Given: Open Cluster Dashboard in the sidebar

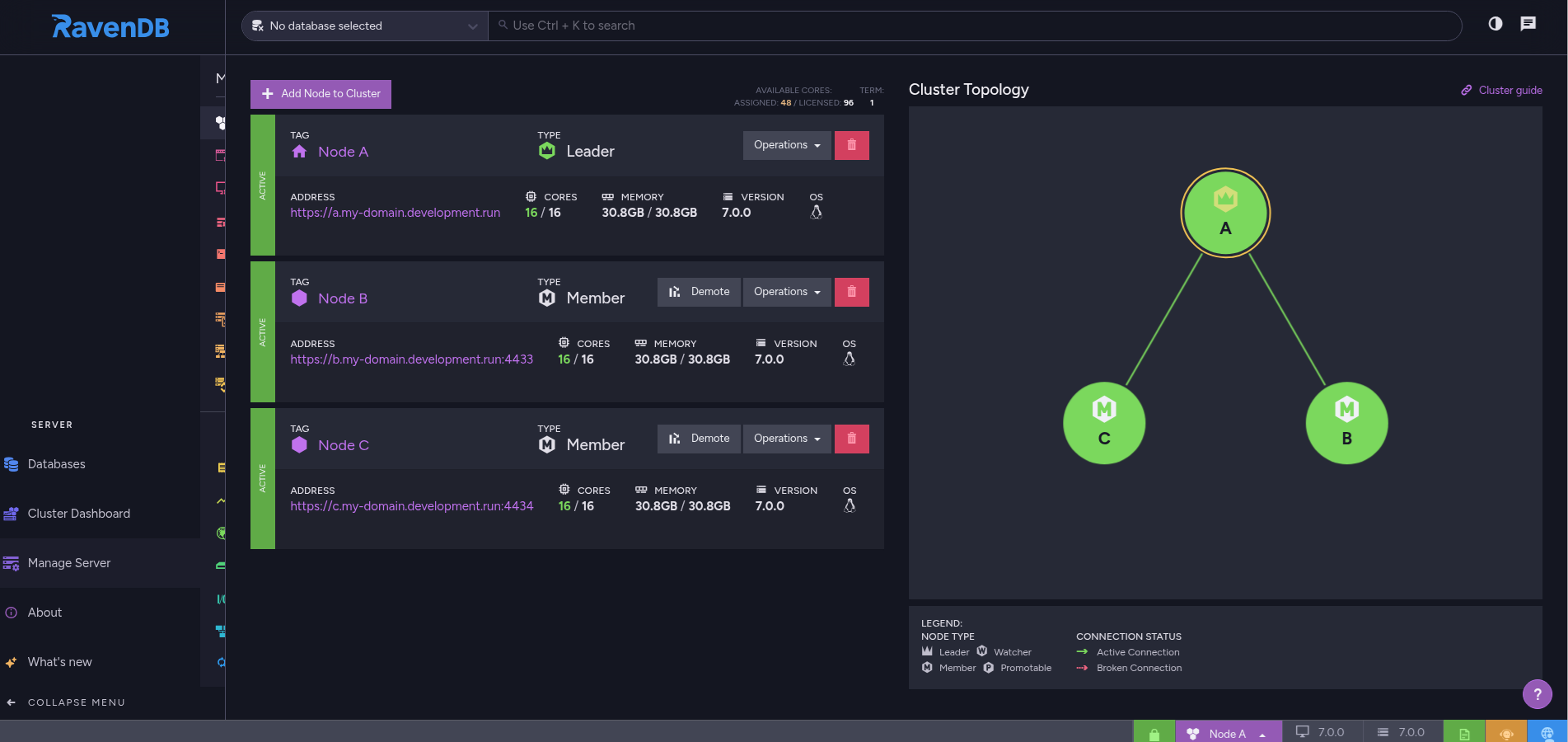Looking at the screenshot, I should pyautogui.click(x=100, y=514).
